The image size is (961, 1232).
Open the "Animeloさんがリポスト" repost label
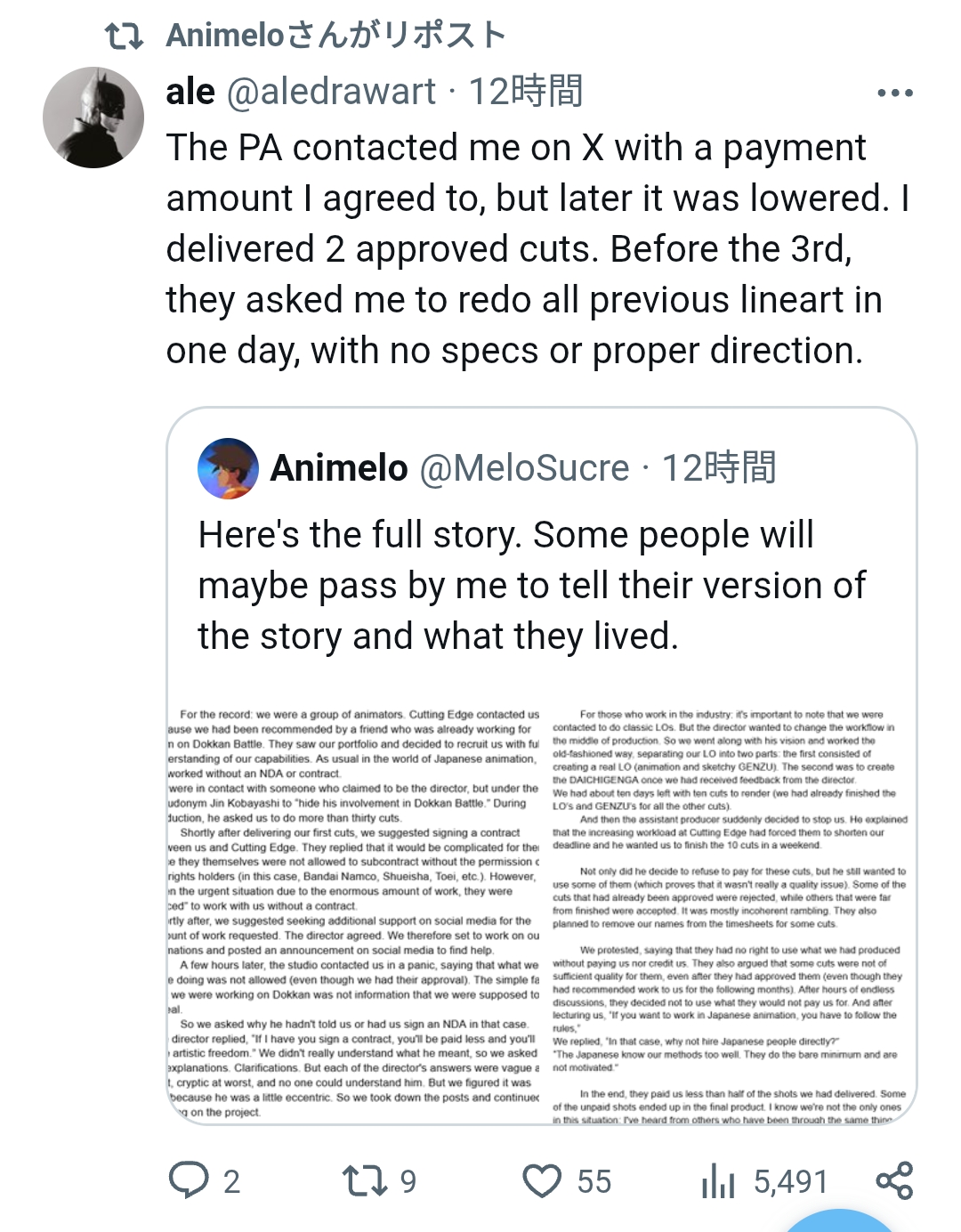(x=335, y=36)
